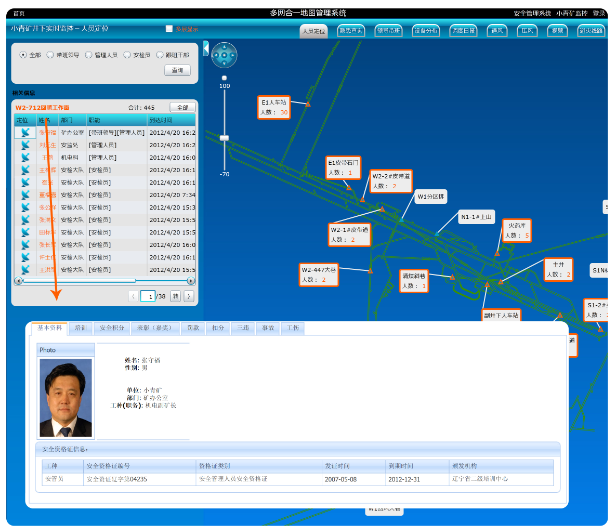Click the map zoom slider handle
Image resolution: width=615 pixels, height=532 pixels.
[224, 138]
